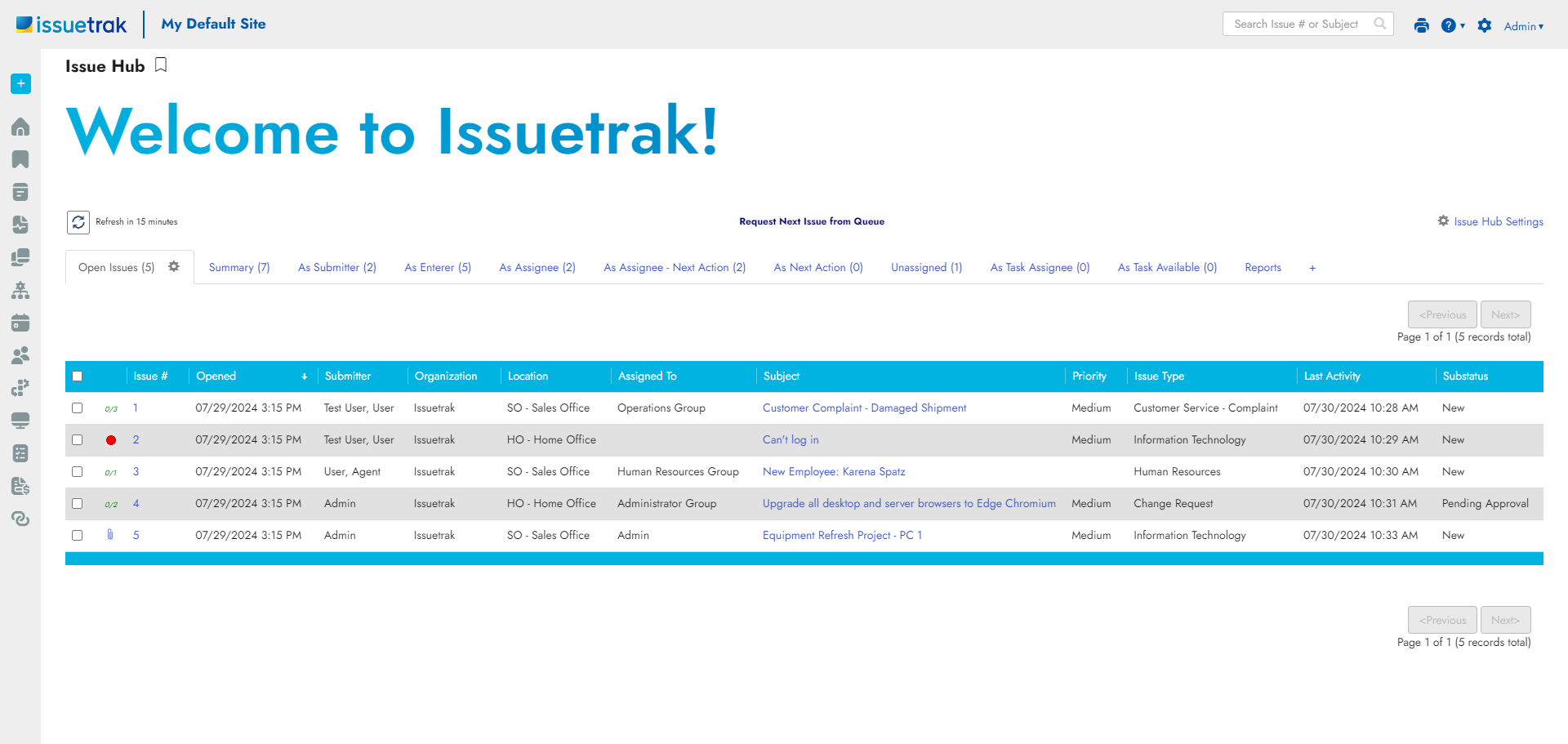Image resolution: width=1568 pixels, height=744 pixels.
Task: Mark checkbox for Equipment Refresh Project issue
Action: coord(78,535)
